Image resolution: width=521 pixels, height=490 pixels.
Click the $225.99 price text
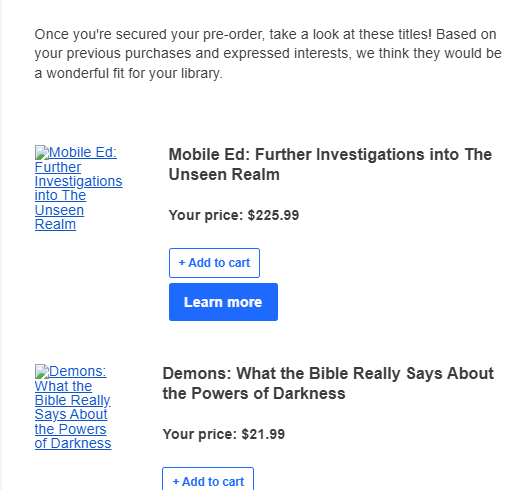point(273,215)
